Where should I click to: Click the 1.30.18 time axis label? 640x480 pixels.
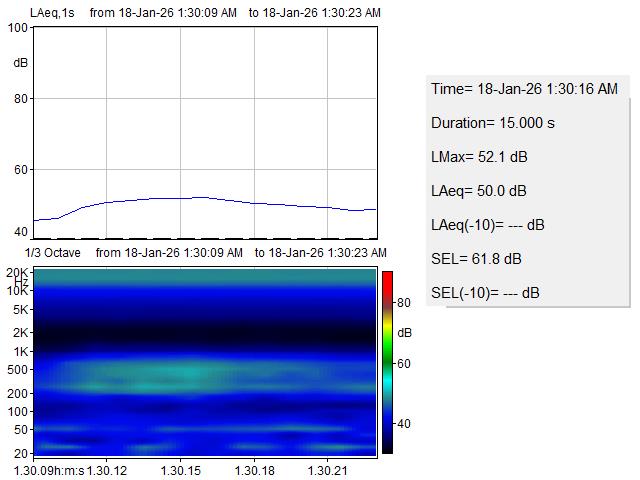254,470
